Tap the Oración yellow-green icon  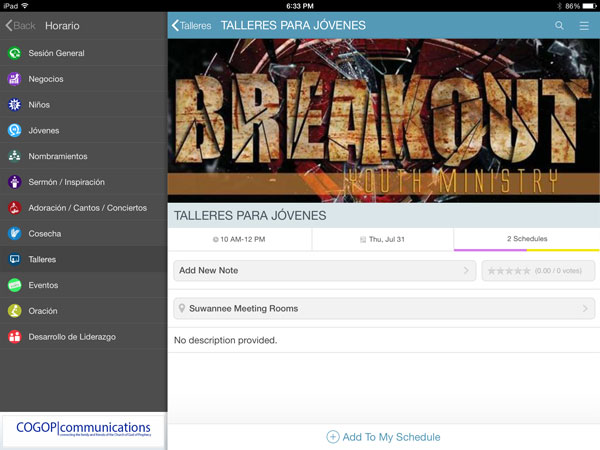point(15,311)
